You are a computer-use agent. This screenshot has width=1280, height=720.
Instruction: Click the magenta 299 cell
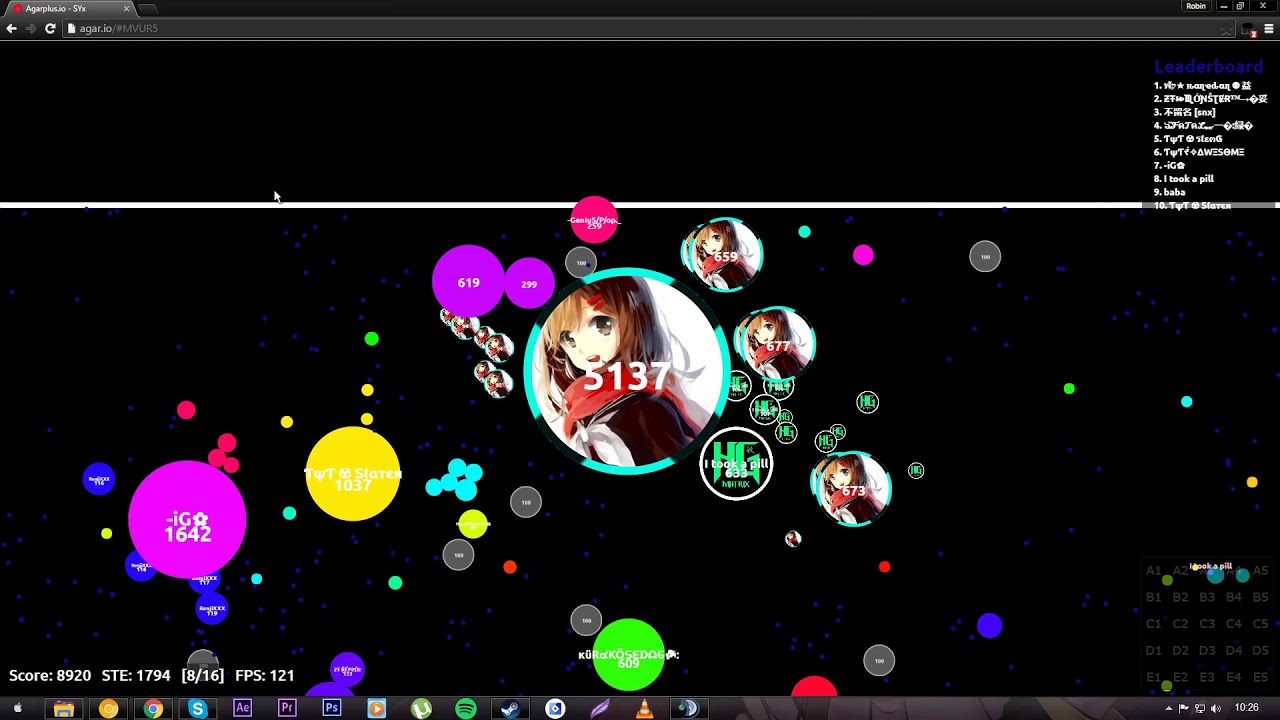click(x=529, y=284)
